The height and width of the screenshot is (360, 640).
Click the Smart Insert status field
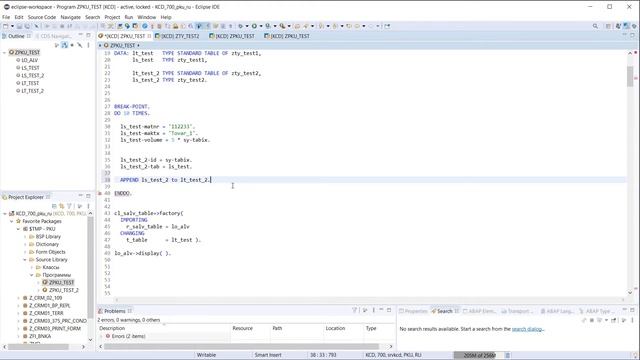click(268, 355)
